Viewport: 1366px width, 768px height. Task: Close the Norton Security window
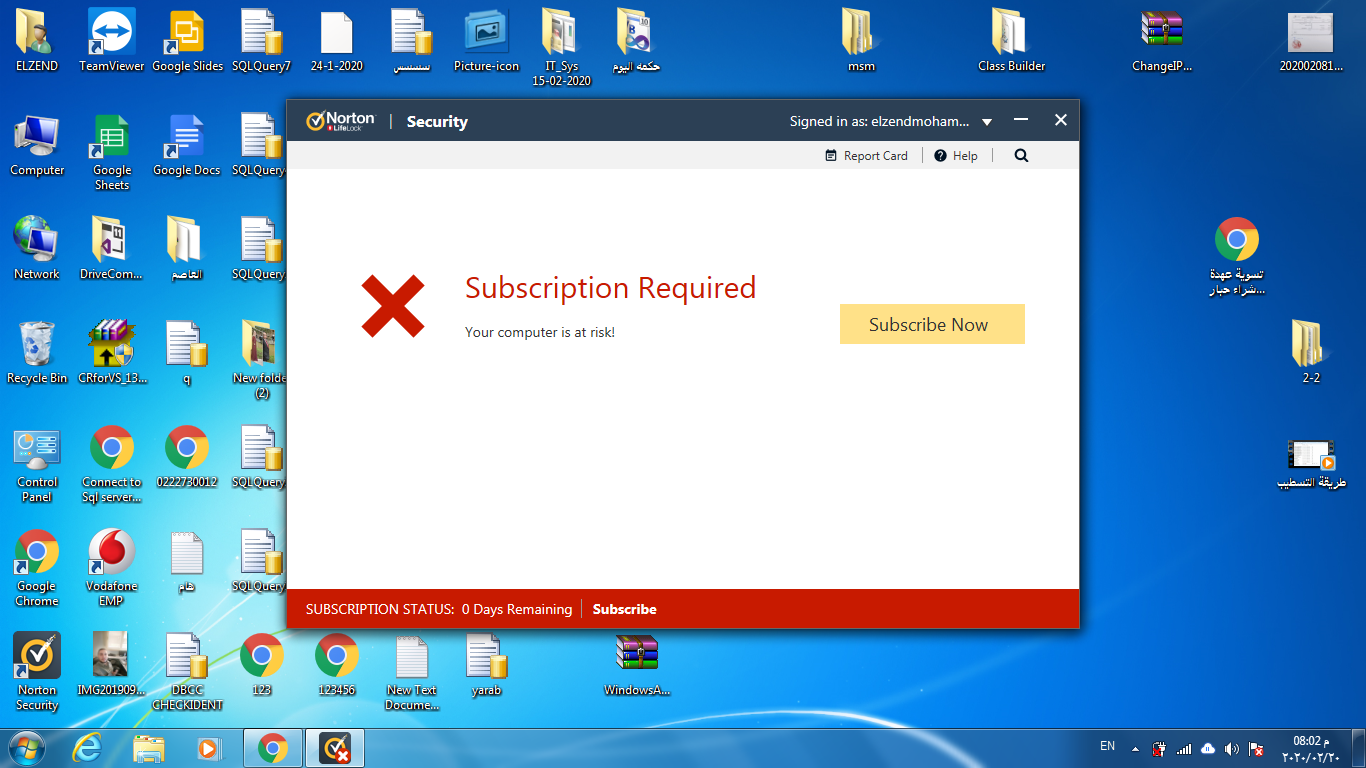pyautogui.click(x=1061, y=120)
